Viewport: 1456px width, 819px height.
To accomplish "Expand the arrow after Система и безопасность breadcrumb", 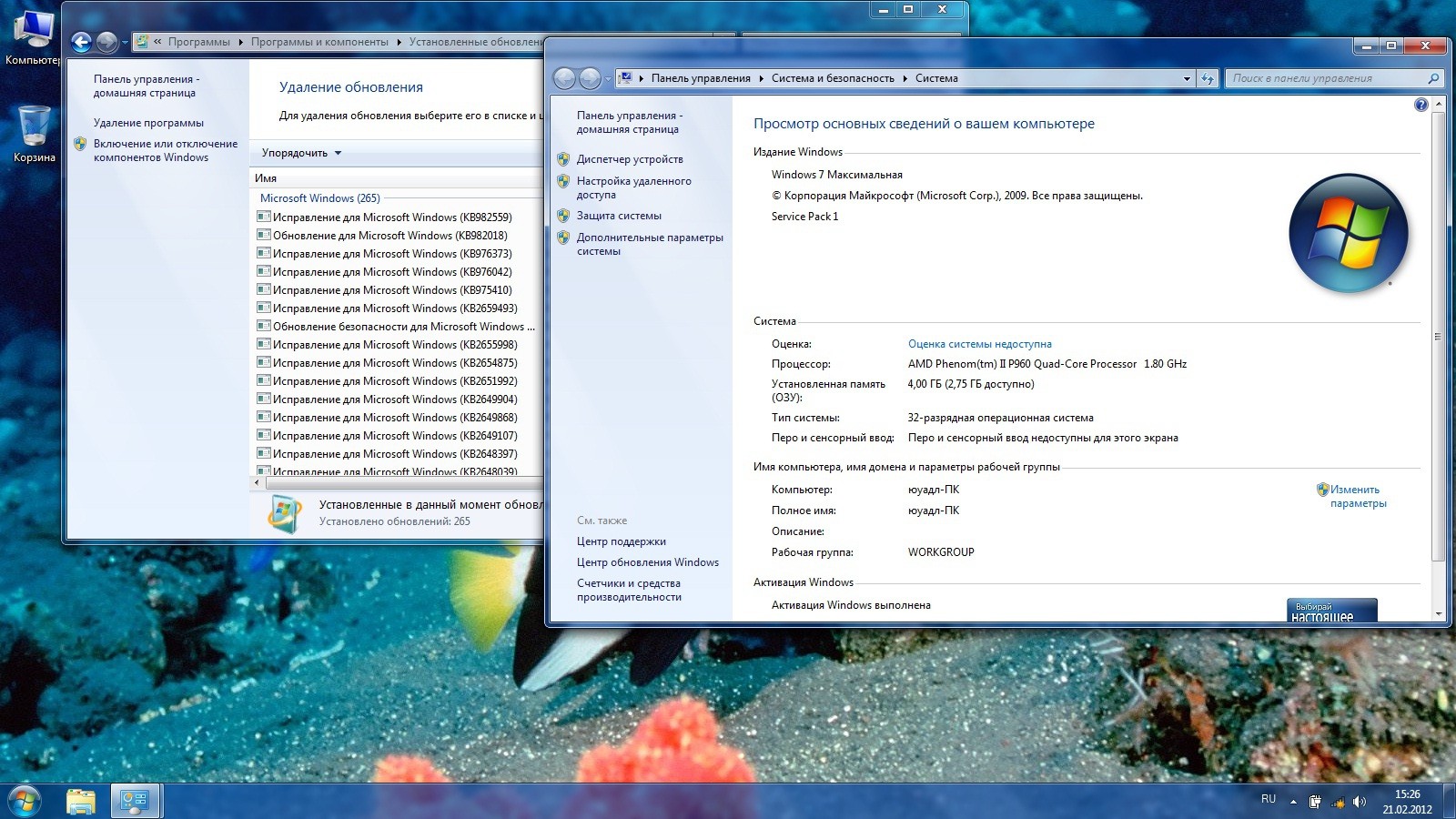I will [905, 78].
